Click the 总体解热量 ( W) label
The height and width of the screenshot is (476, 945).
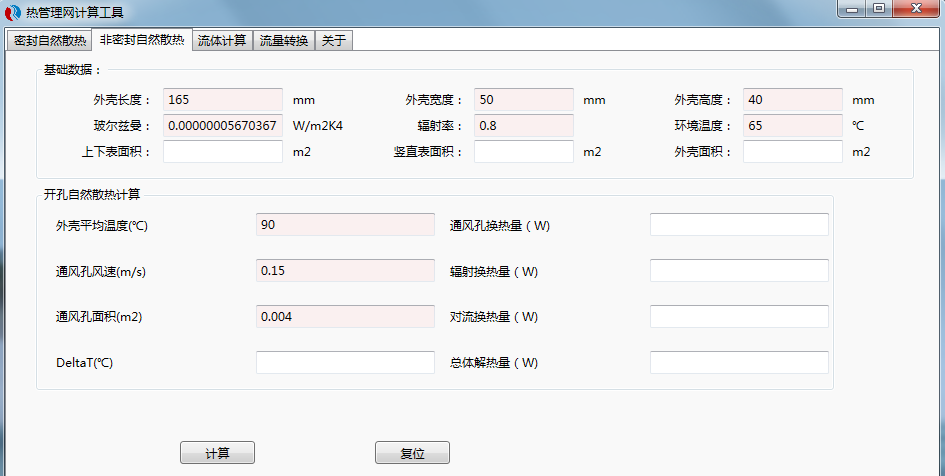click(494, 363)
